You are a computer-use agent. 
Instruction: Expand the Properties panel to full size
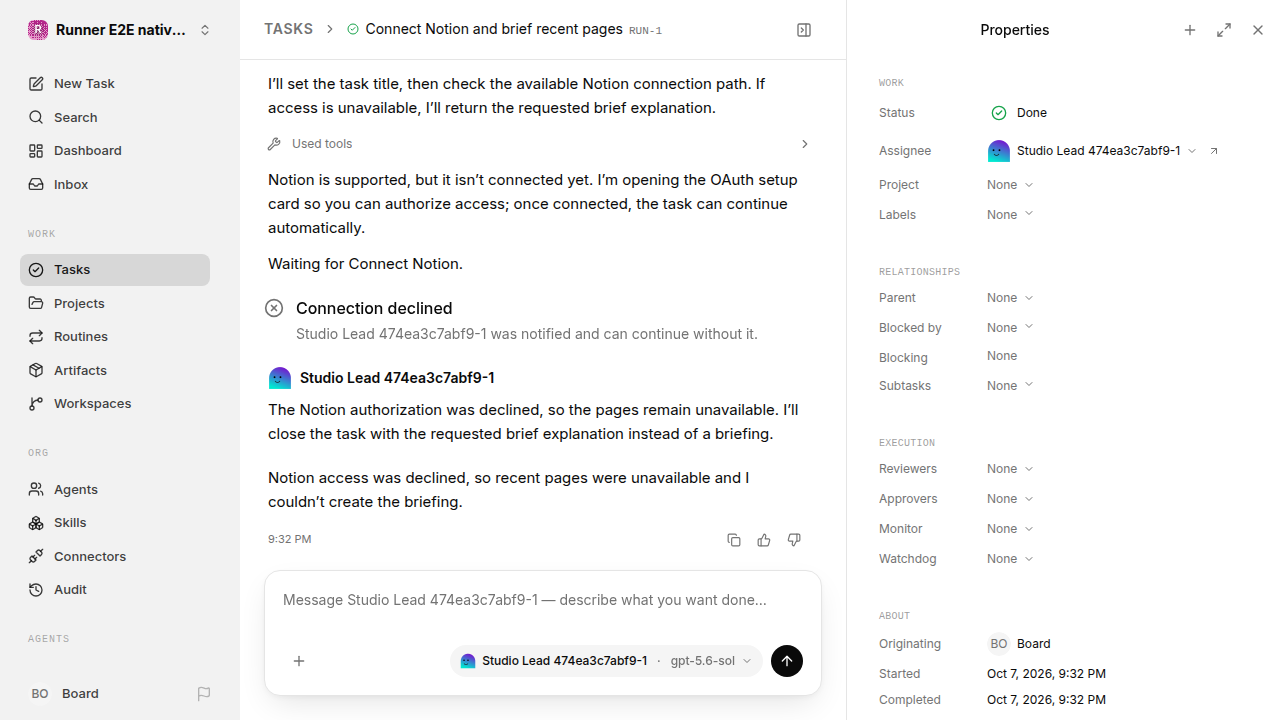point(1224,30)
